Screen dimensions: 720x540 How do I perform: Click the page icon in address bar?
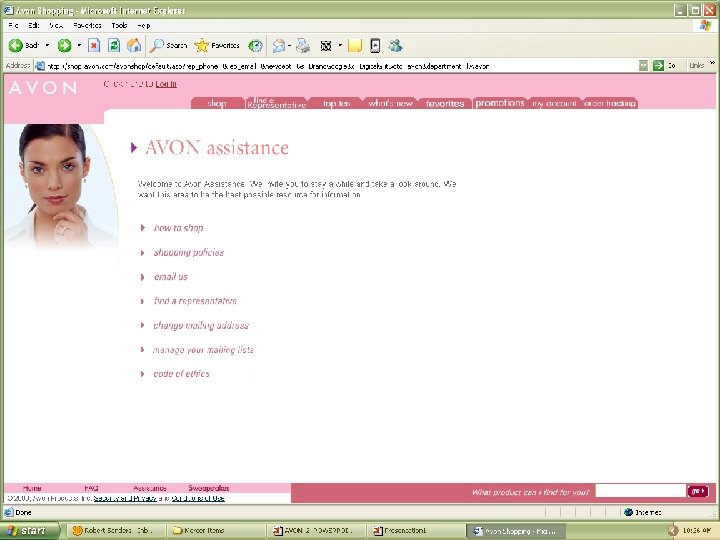(x=40, y=66)
